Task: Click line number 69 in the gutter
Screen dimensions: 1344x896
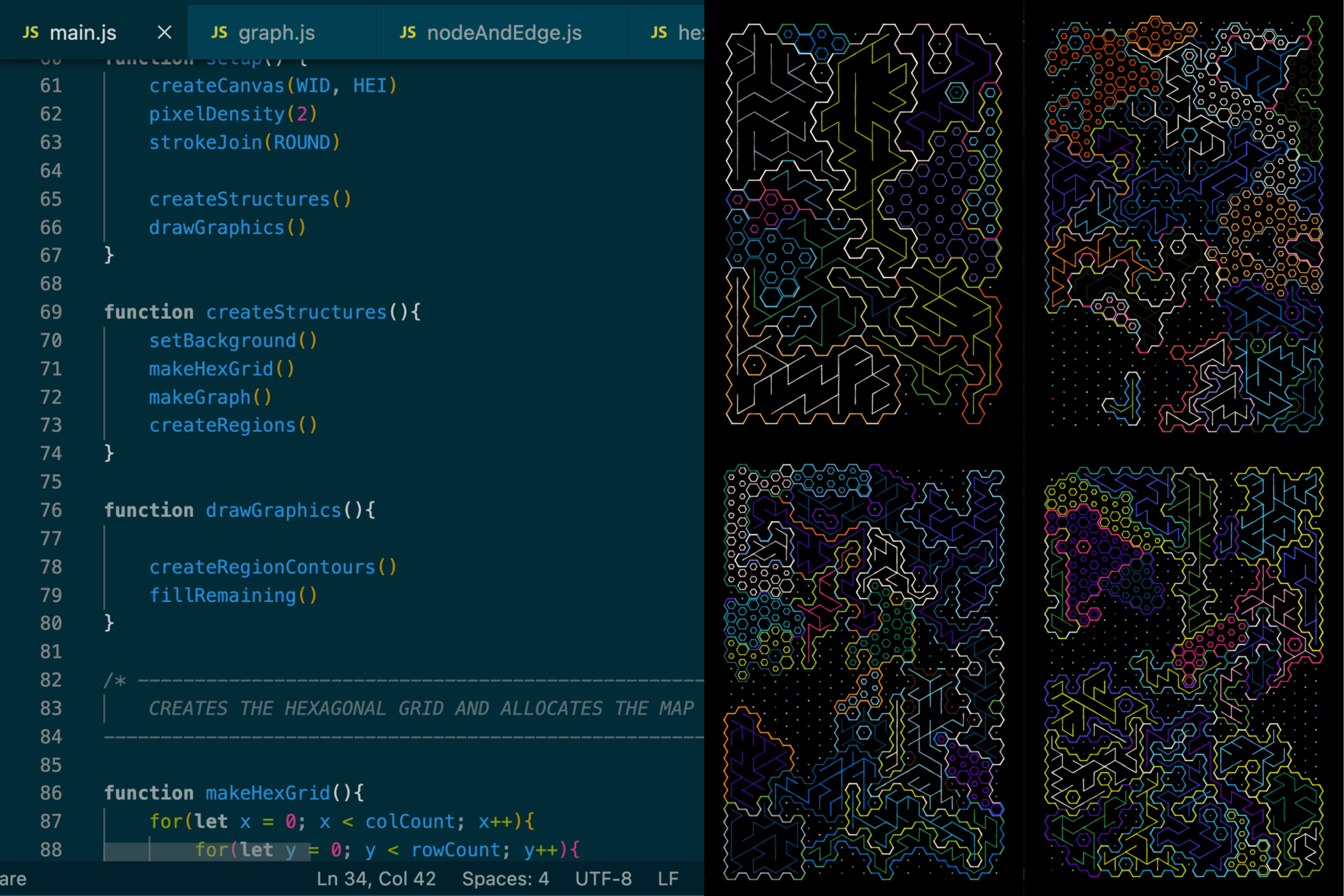Action: 51,312
